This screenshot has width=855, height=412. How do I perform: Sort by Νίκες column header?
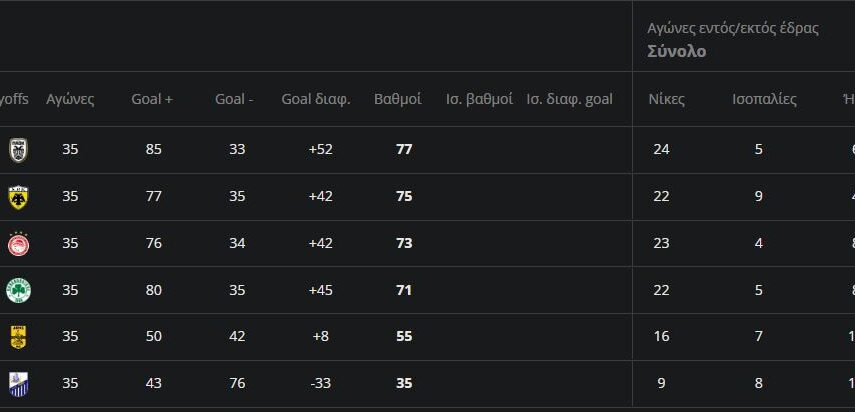pos(666,99)
